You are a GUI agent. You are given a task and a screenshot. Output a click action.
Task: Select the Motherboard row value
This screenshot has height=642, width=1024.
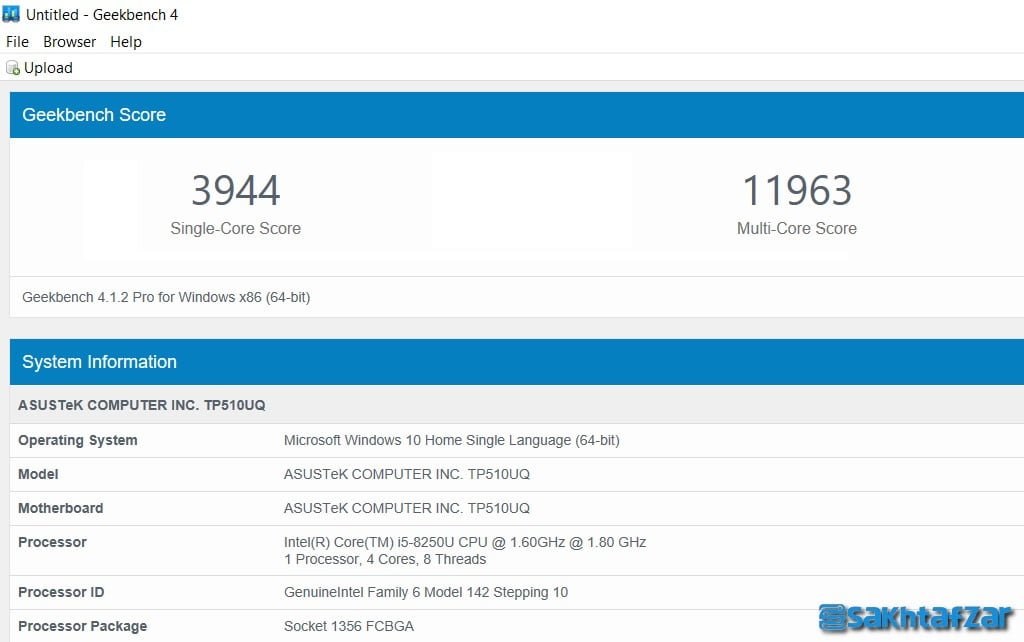[407, 508]
